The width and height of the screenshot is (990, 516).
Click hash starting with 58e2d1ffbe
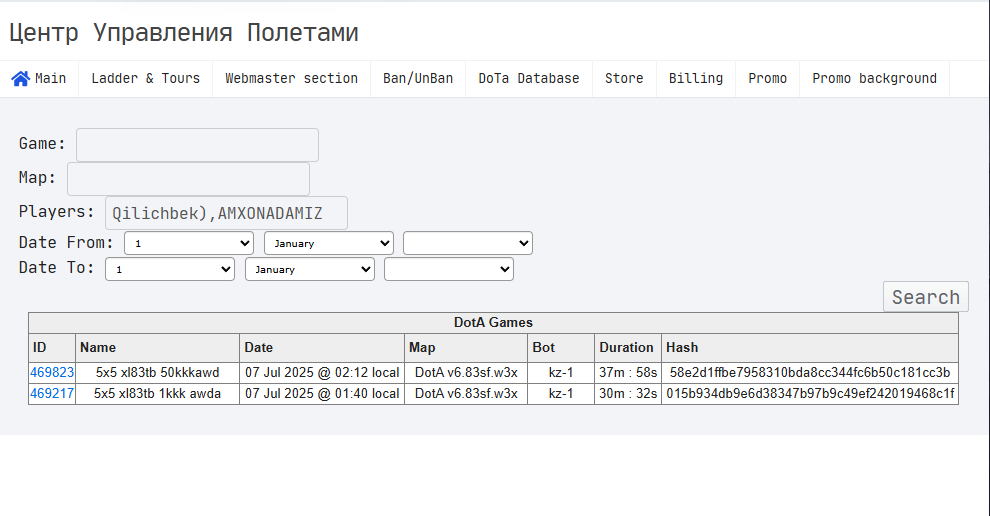(809, 373)
